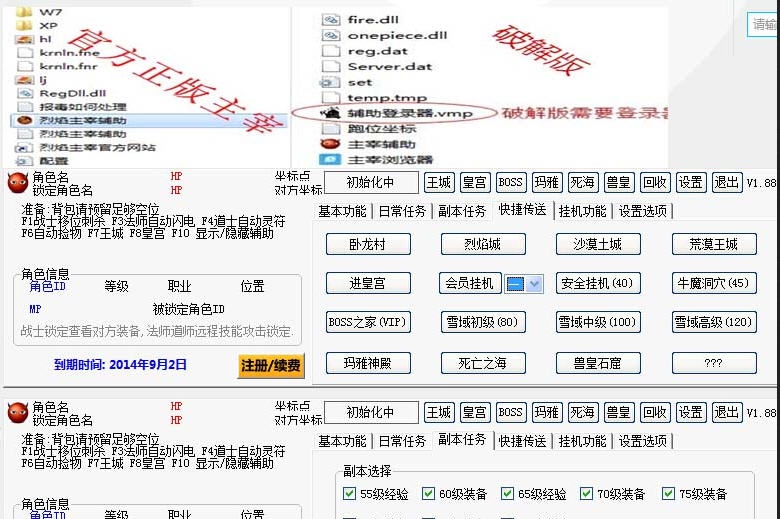
Task: Launch the 主宰辅助 red-faced program icon
Action: click(330, 144)
